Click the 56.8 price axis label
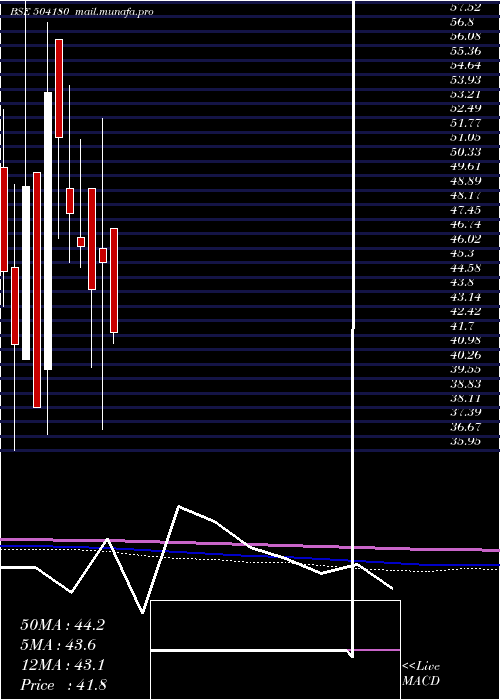This screenshot has height=700, width=500. pos(462,22)
